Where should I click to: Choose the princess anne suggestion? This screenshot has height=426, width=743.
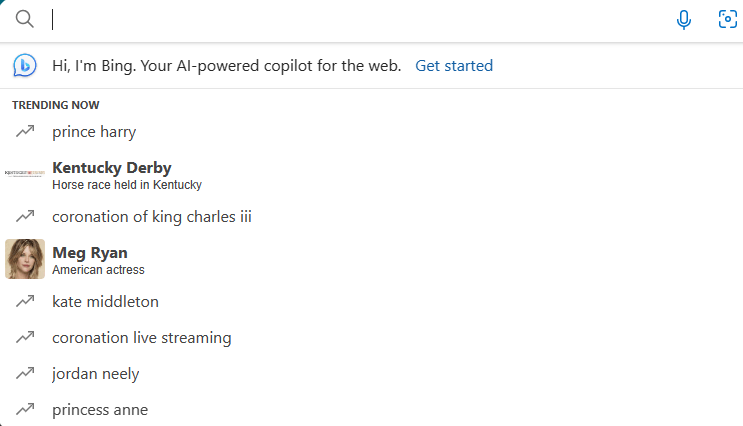100,410
